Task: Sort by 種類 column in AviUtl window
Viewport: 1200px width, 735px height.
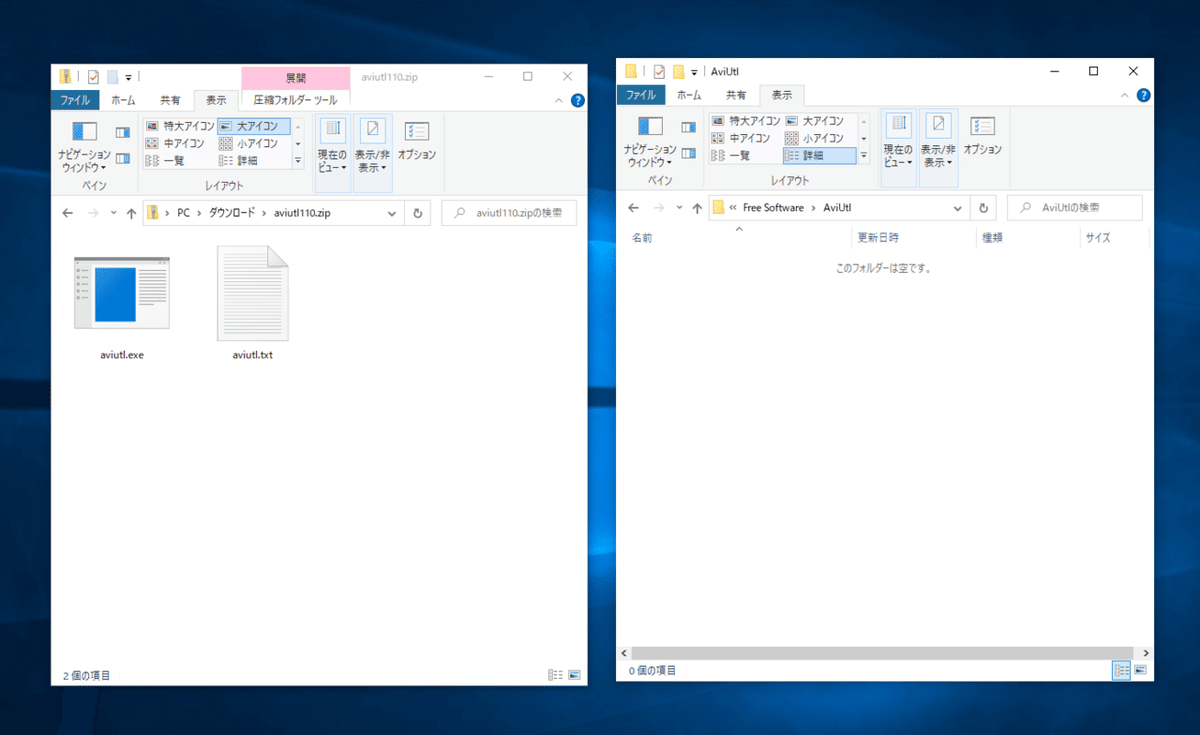Action: [1028, 238]
